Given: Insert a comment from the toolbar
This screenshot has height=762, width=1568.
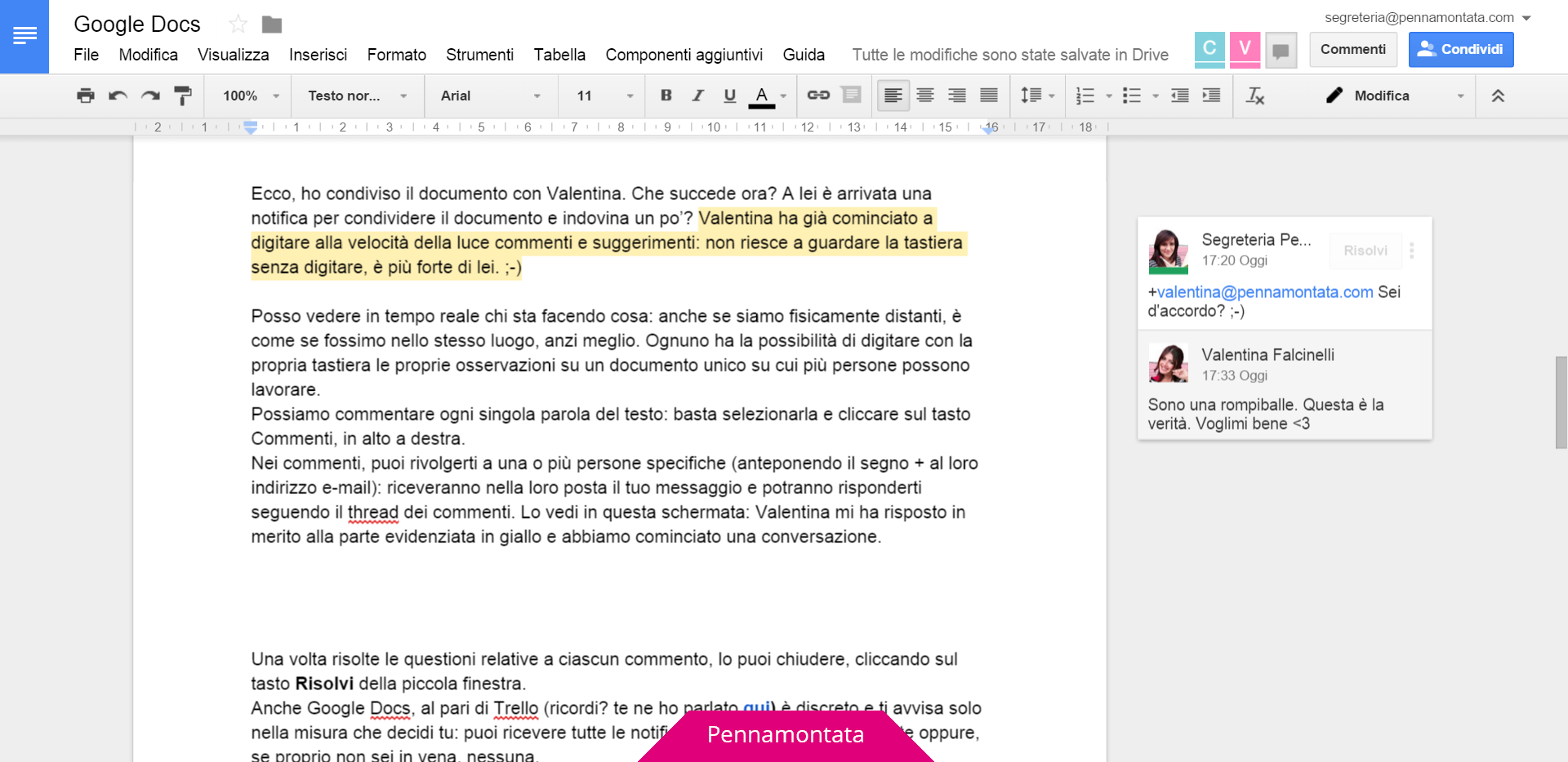Looking at the screenshot, I should pos(851,96).
